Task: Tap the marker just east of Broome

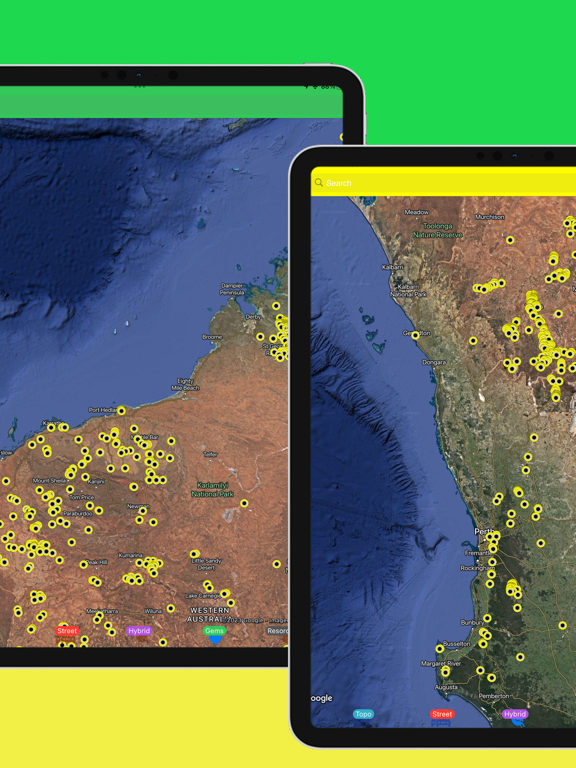Action: click(260, 337)
